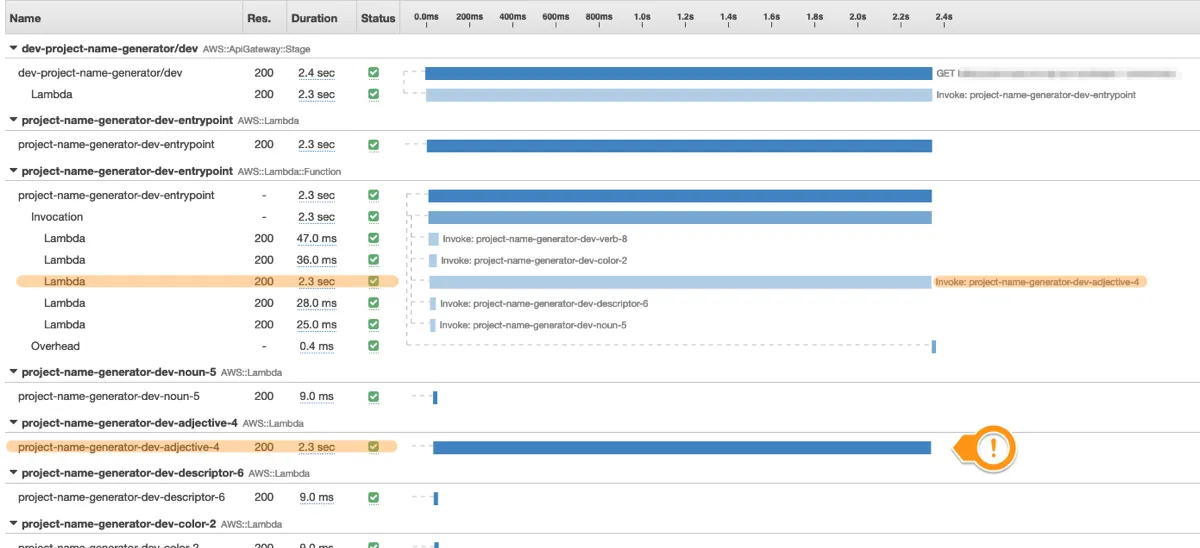Image resolution: width=1200 pixels, height=548 pixels.
Task: Collapse the project-name-generator-dev-descriptor-6 group
Action: point(13,473)
